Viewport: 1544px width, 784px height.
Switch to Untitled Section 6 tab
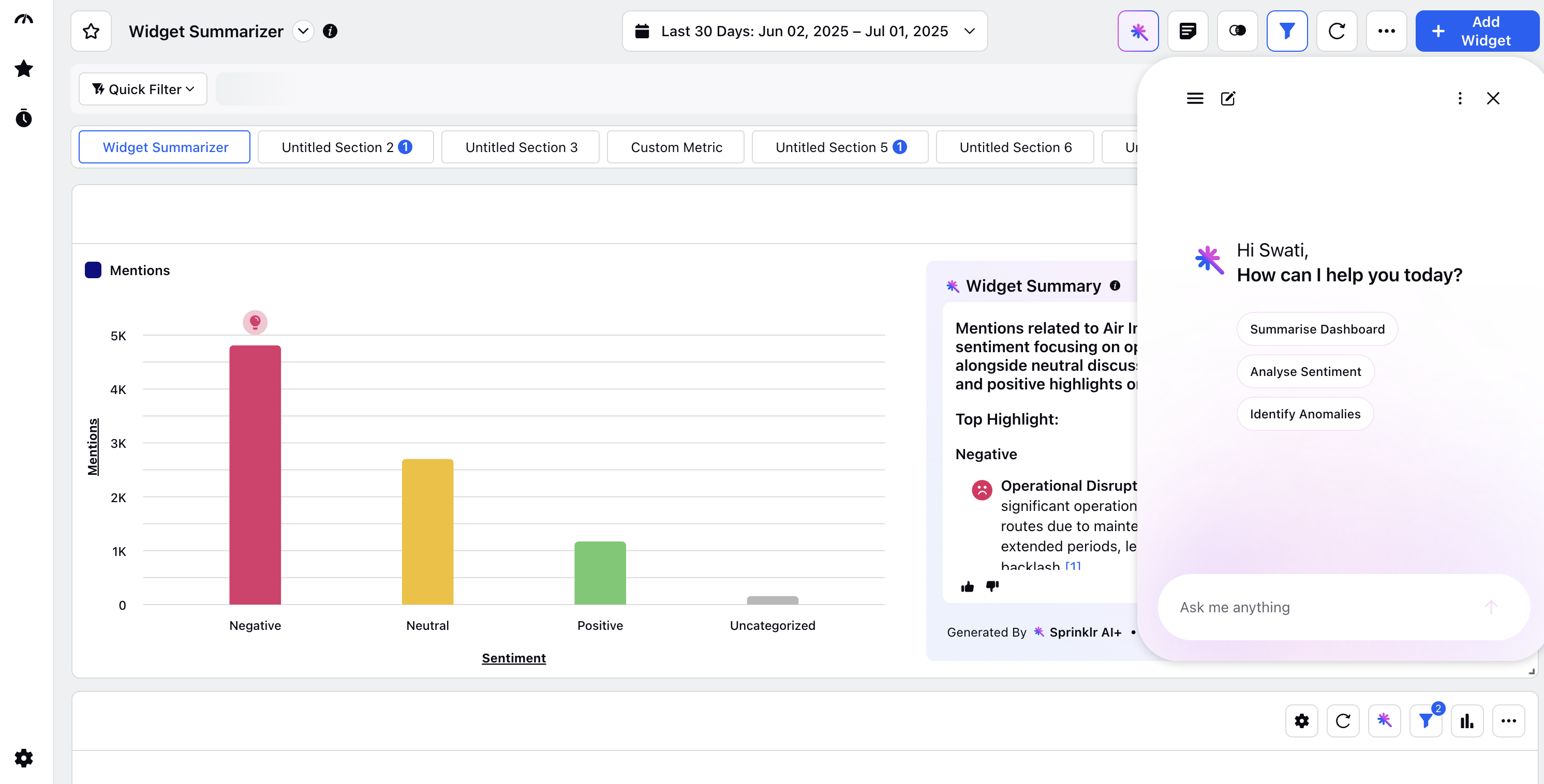1015,147
